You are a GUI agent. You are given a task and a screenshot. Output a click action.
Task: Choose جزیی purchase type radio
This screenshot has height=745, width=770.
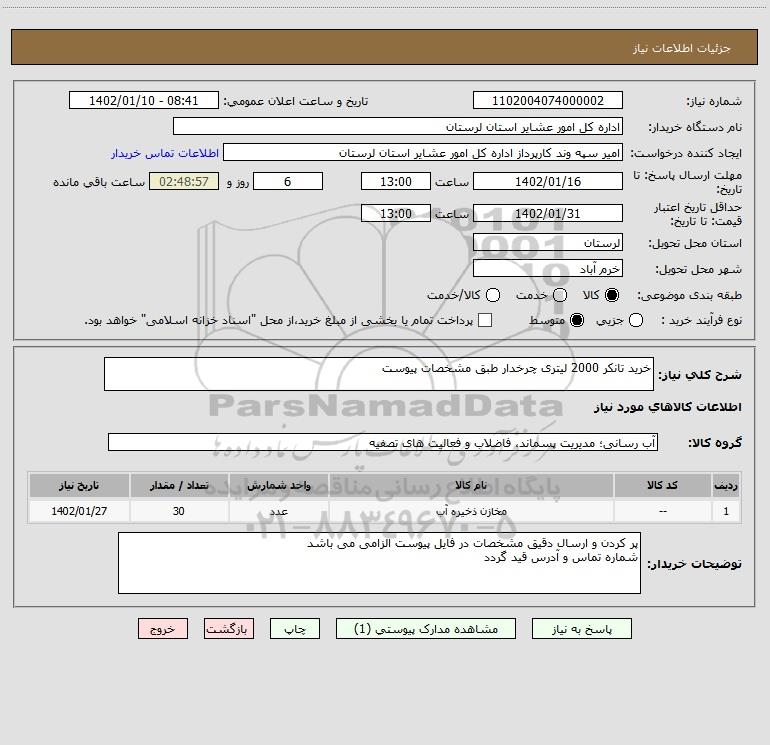pos(636,320)
